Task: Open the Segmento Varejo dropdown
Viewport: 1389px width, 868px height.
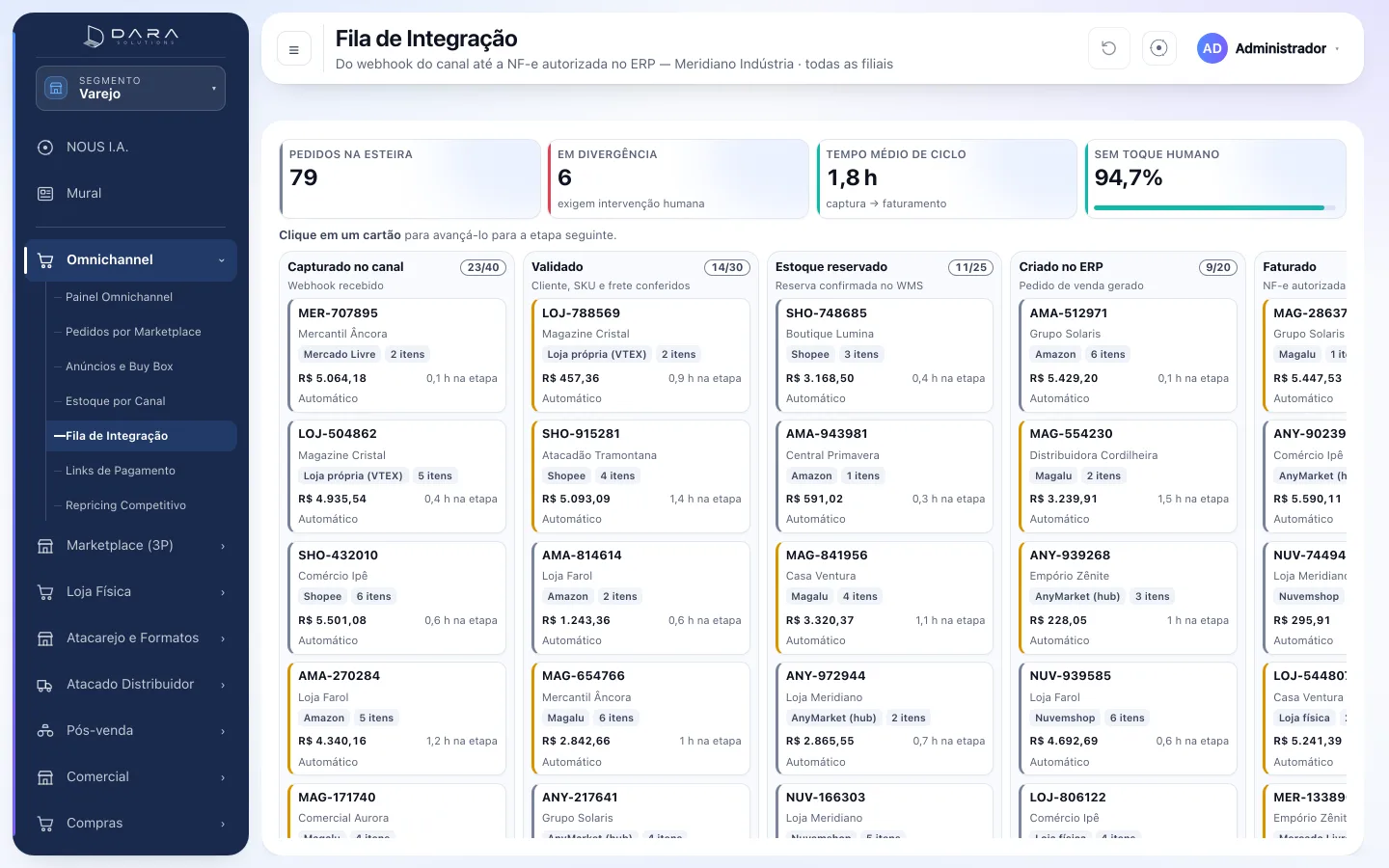Action: (130, 88)
